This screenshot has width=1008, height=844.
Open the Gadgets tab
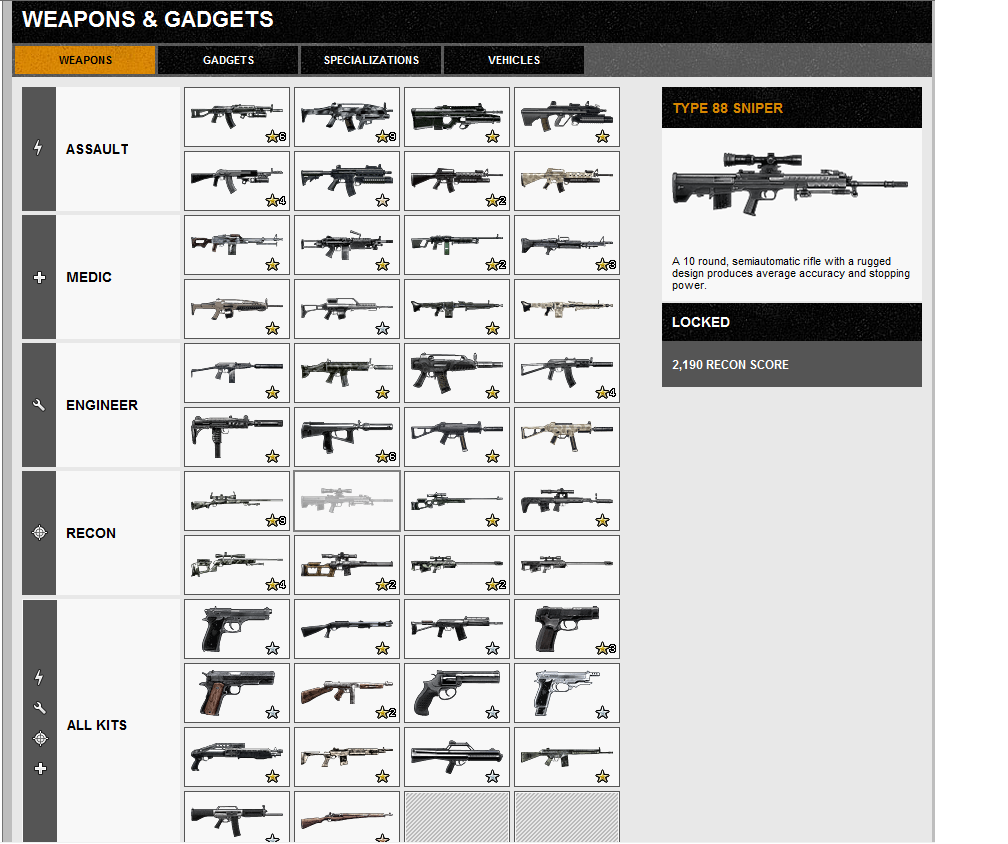tap(228, 60)
